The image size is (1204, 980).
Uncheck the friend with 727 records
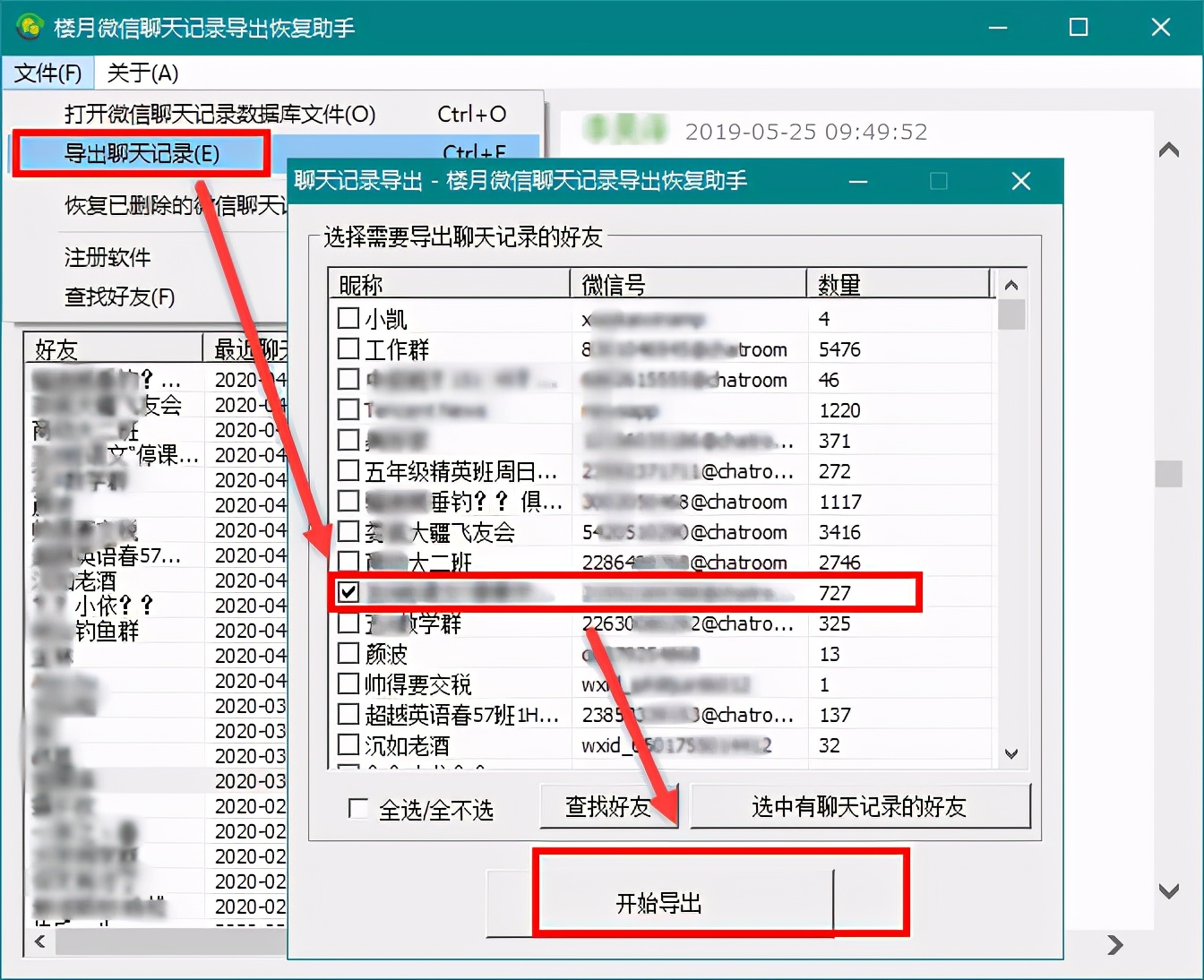click(x=348, y=591)
